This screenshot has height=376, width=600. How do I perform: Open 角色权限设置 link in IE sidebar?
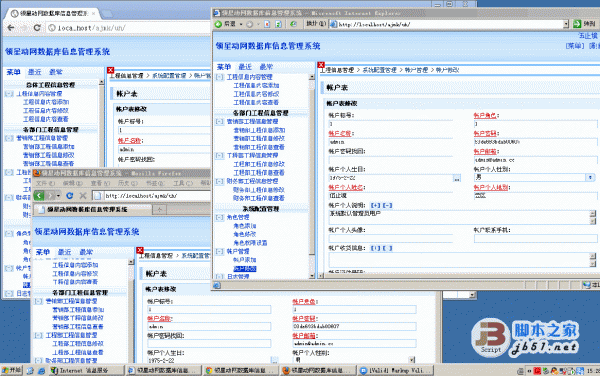pos(250,243)
